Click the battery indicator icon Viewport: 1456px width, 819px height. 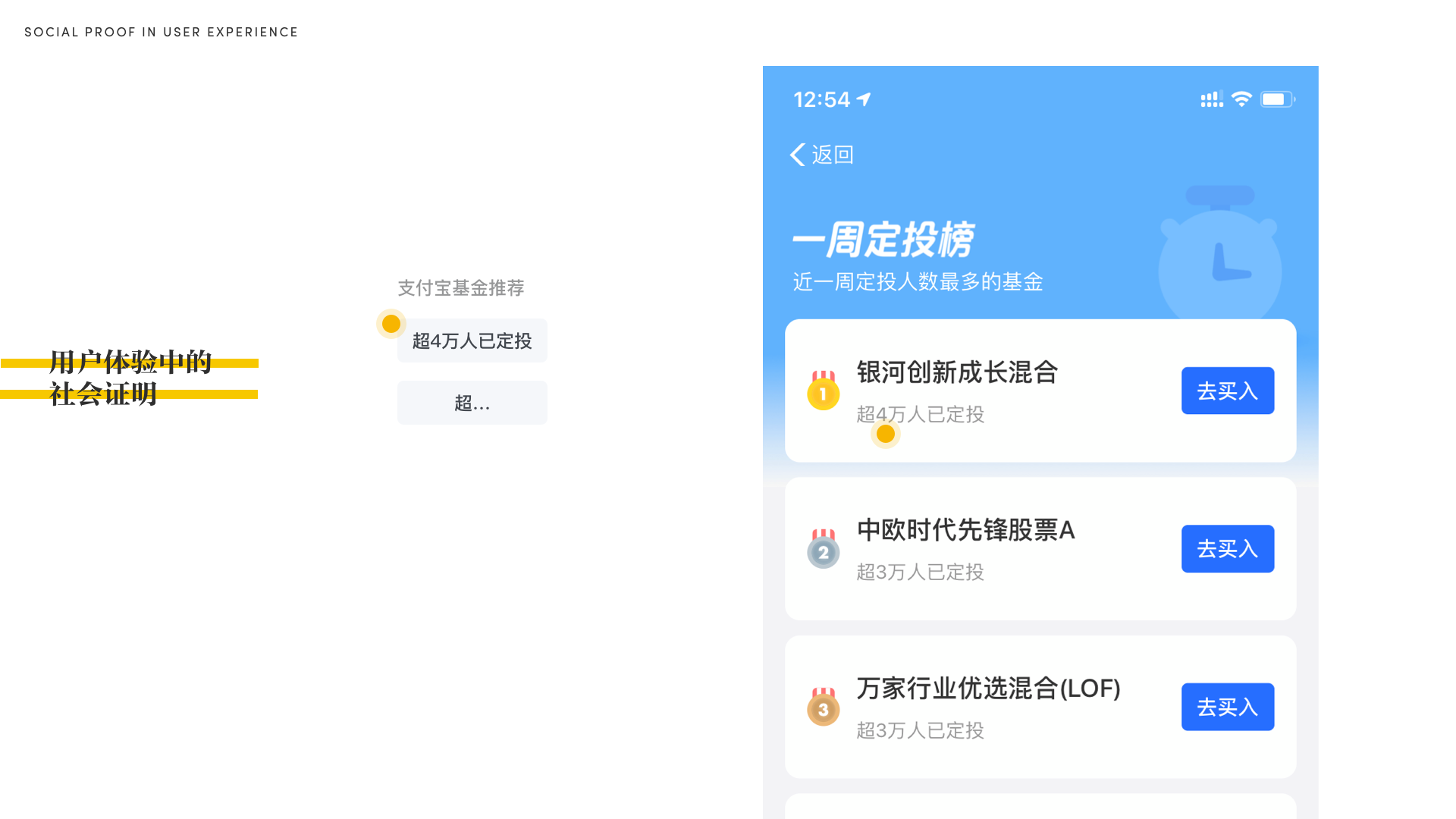tap(1278, 99)
